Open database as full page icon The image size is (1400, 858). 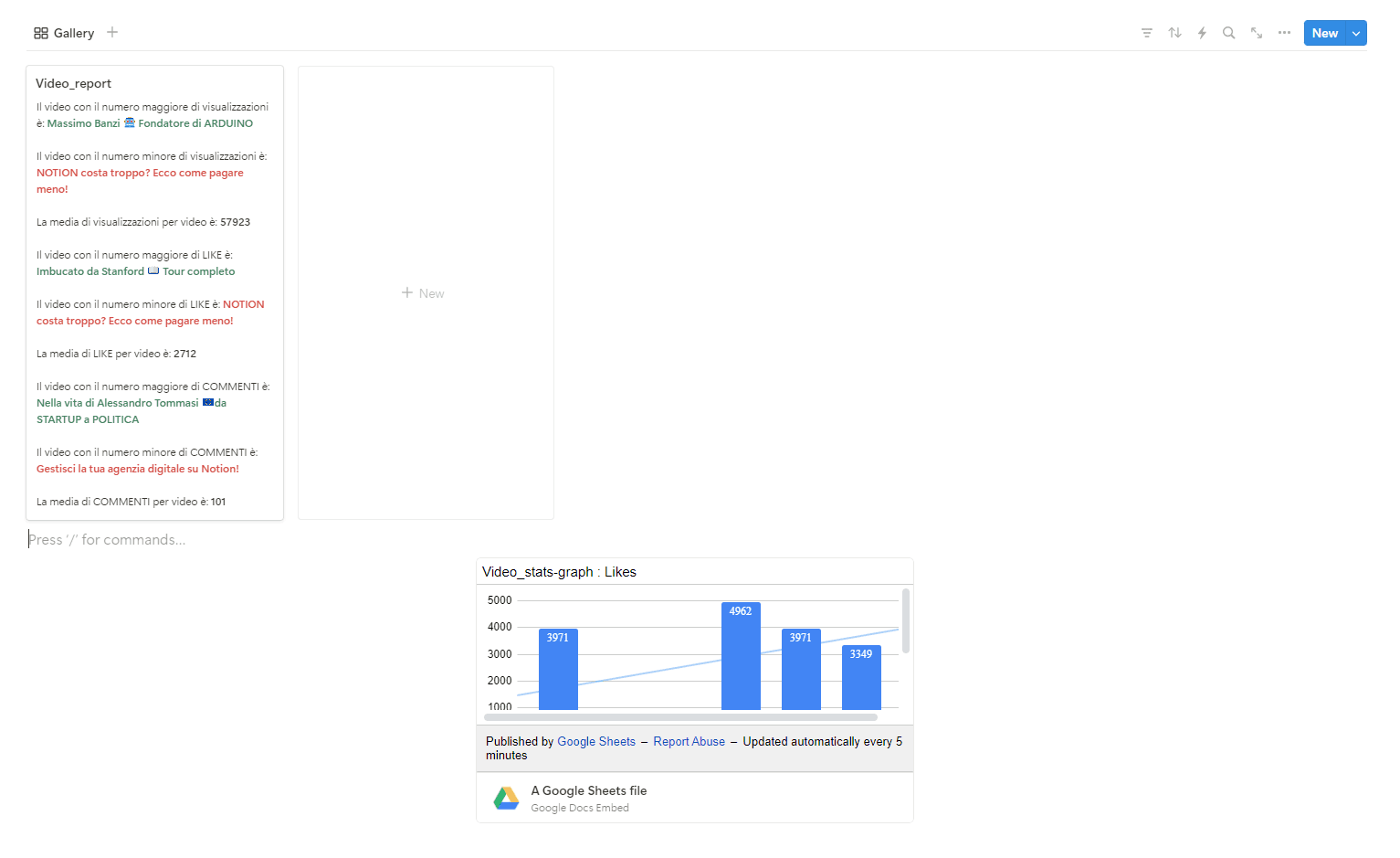(1257, 33)
